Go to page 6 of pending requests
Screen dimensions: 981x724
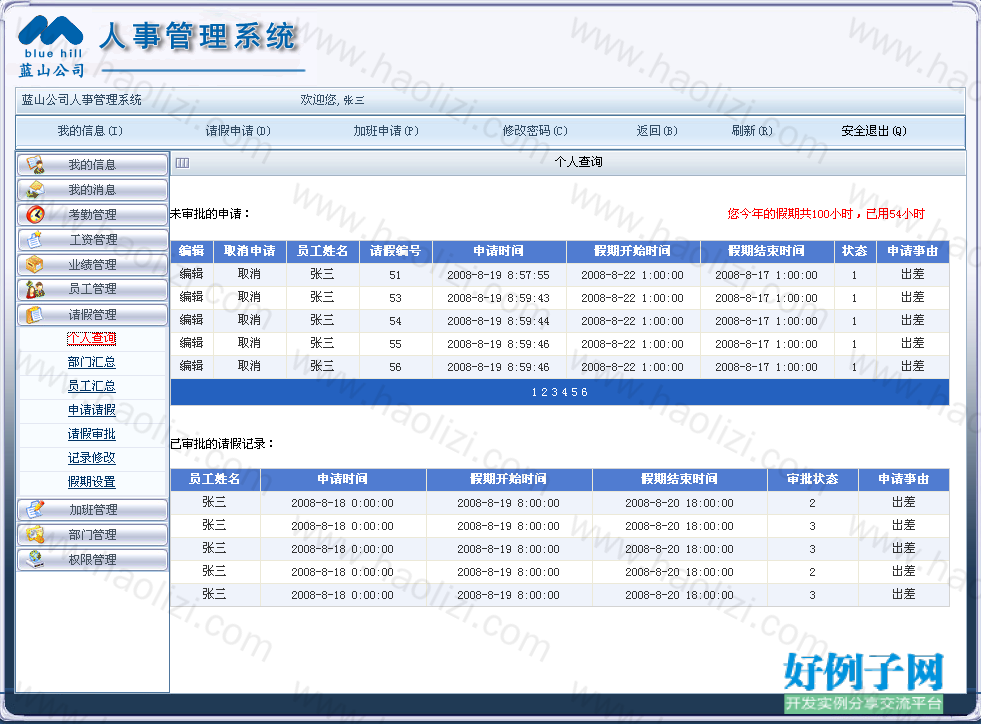pos(584,392)
